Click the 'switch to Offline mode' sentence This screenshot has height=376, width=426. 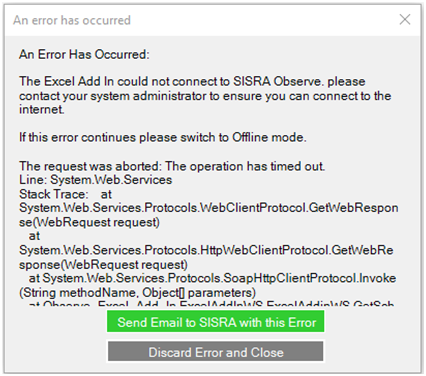coord(163,137)
